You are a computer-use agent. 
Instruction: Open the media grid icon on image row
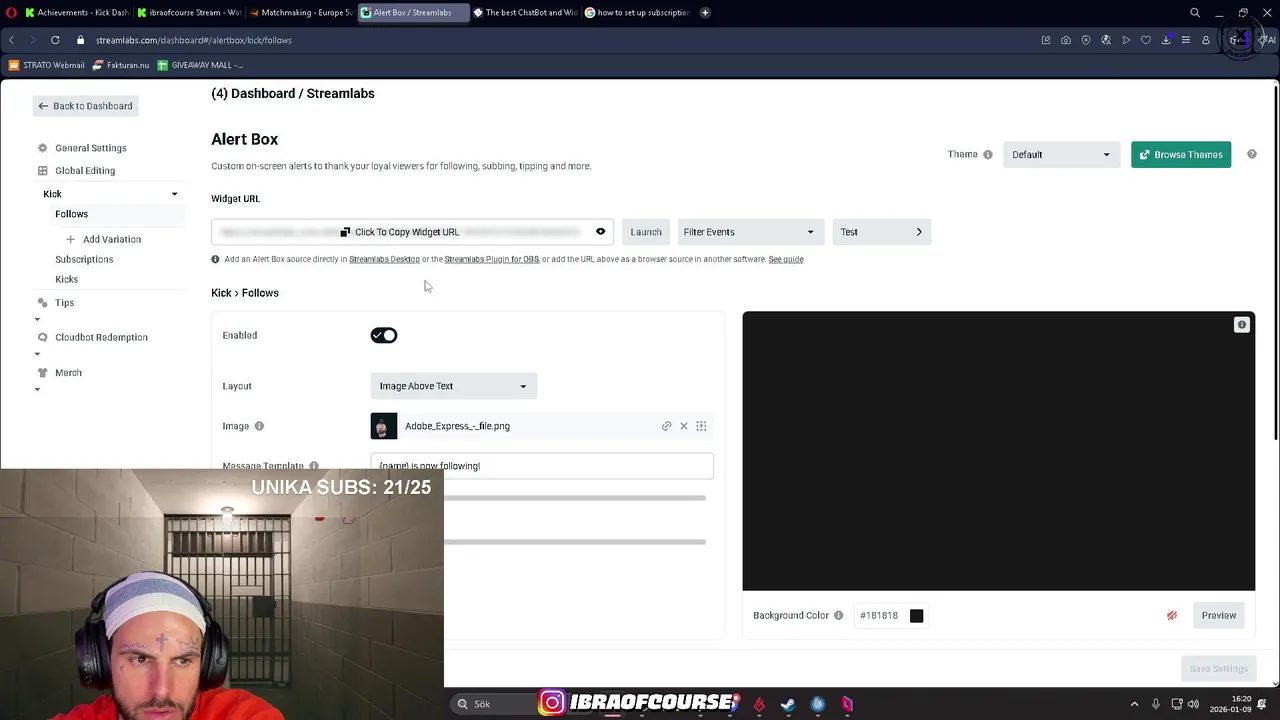click(x=701, y=426)
